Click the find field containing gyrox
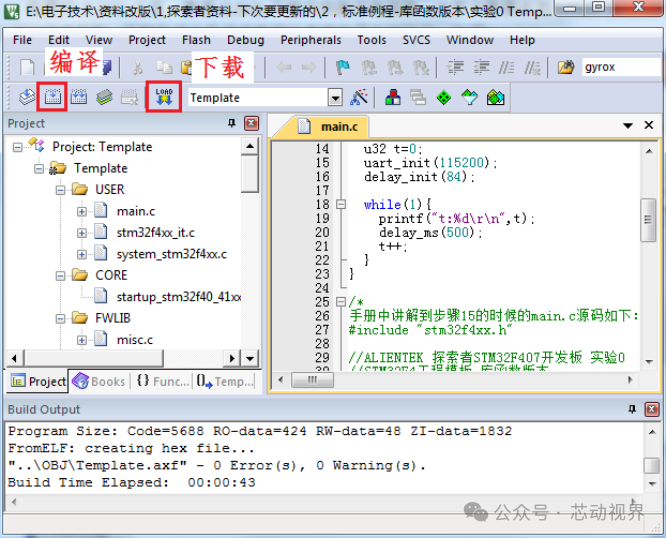666x539 pixels. (622, 67)
